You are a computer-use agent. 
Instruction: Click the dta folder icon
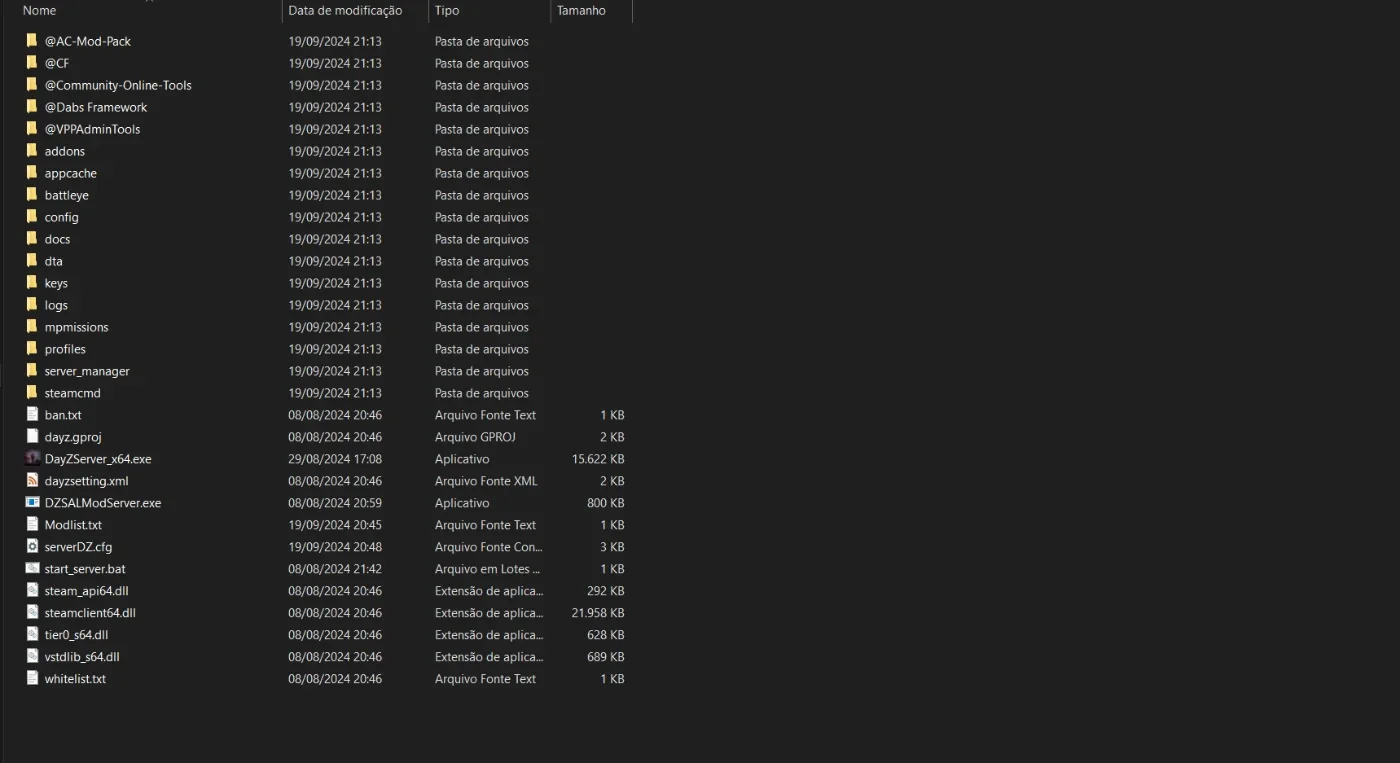32,261
